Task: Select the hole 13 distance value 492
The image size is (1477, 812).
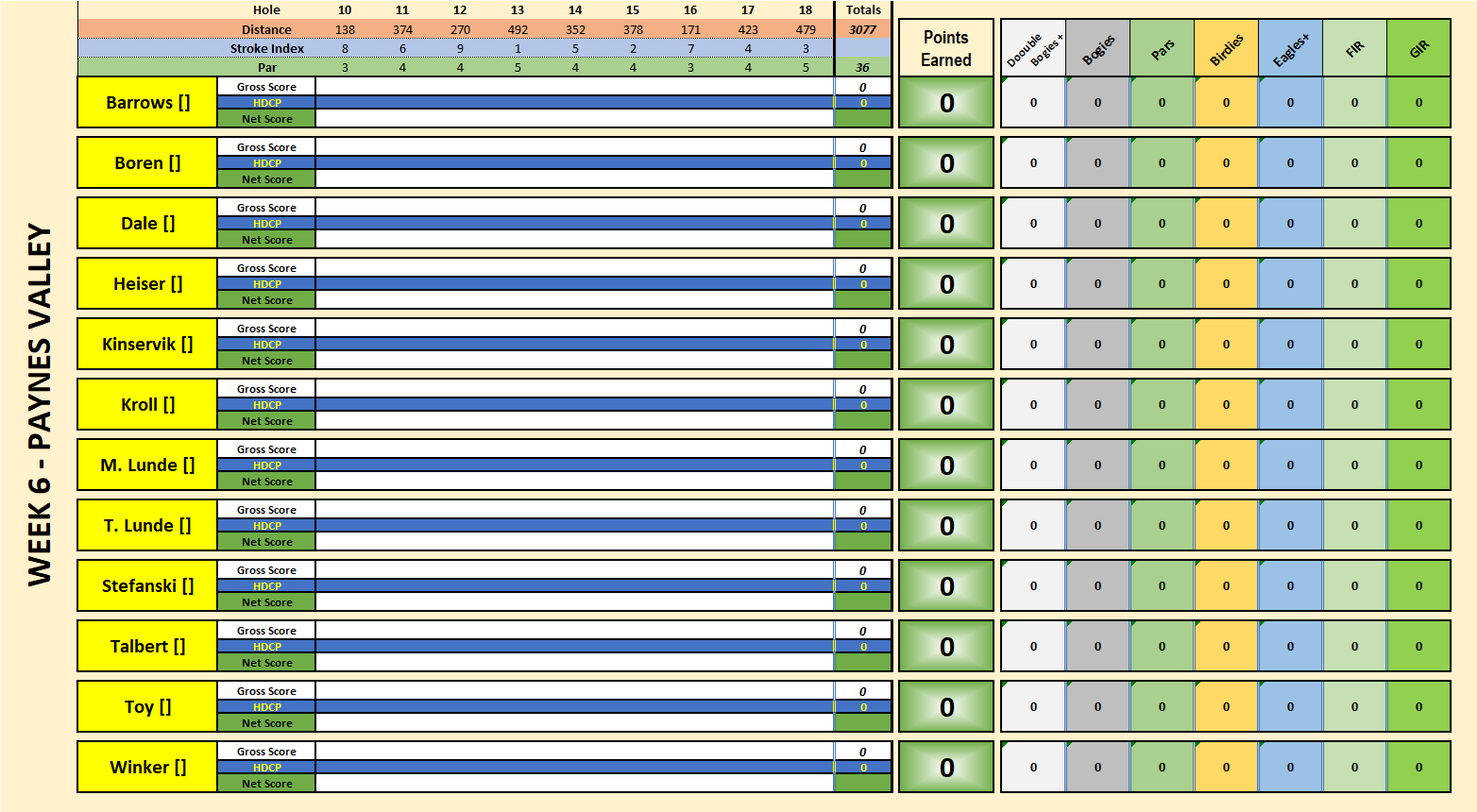Action: 518,29
